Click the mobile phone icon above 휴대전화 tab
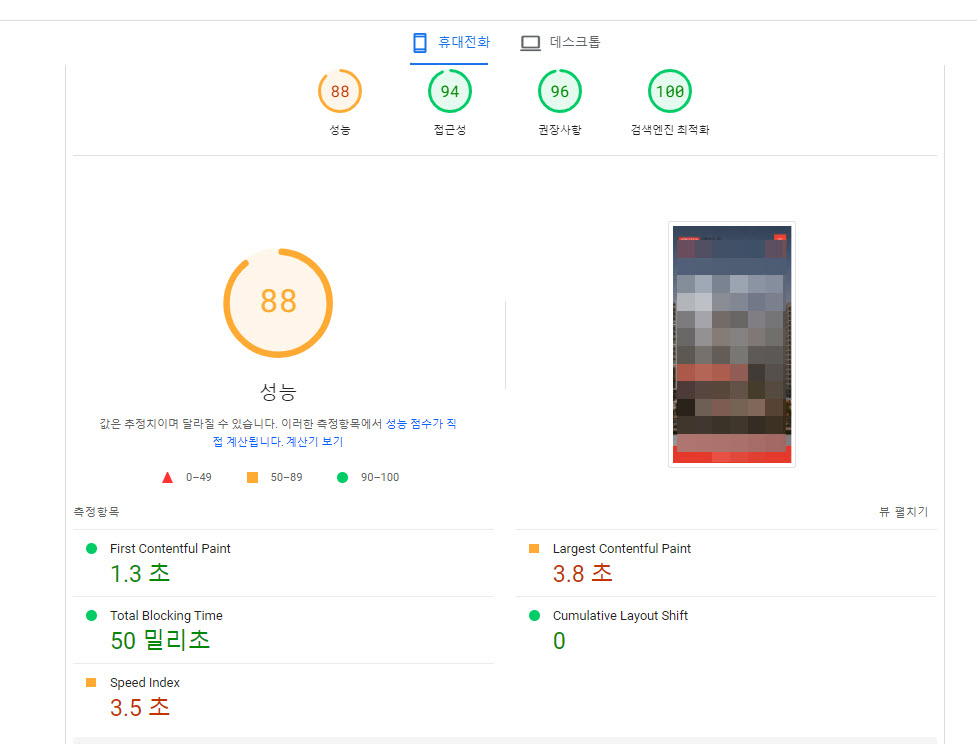Viewport: 977px width, 744px height. click(x=418, y=42)
